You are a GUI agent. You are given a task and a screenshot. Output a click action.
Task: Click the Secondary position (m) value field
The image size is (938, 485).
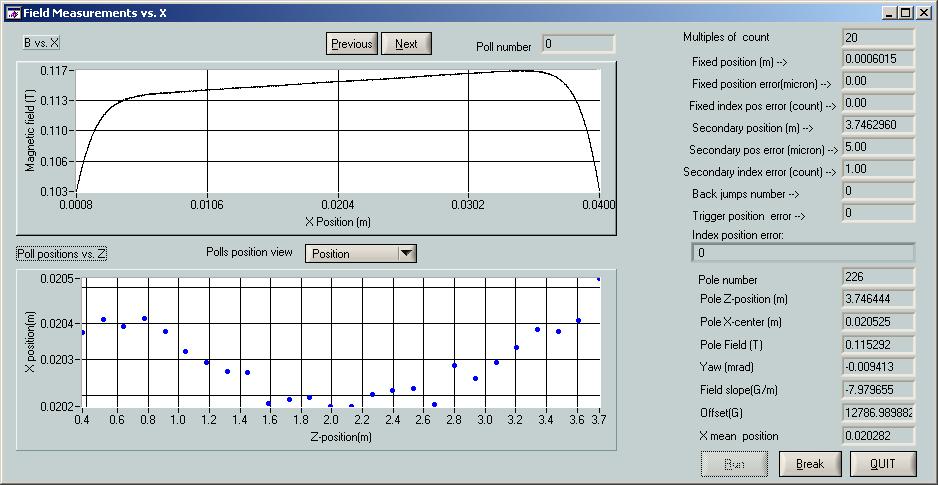878,126
